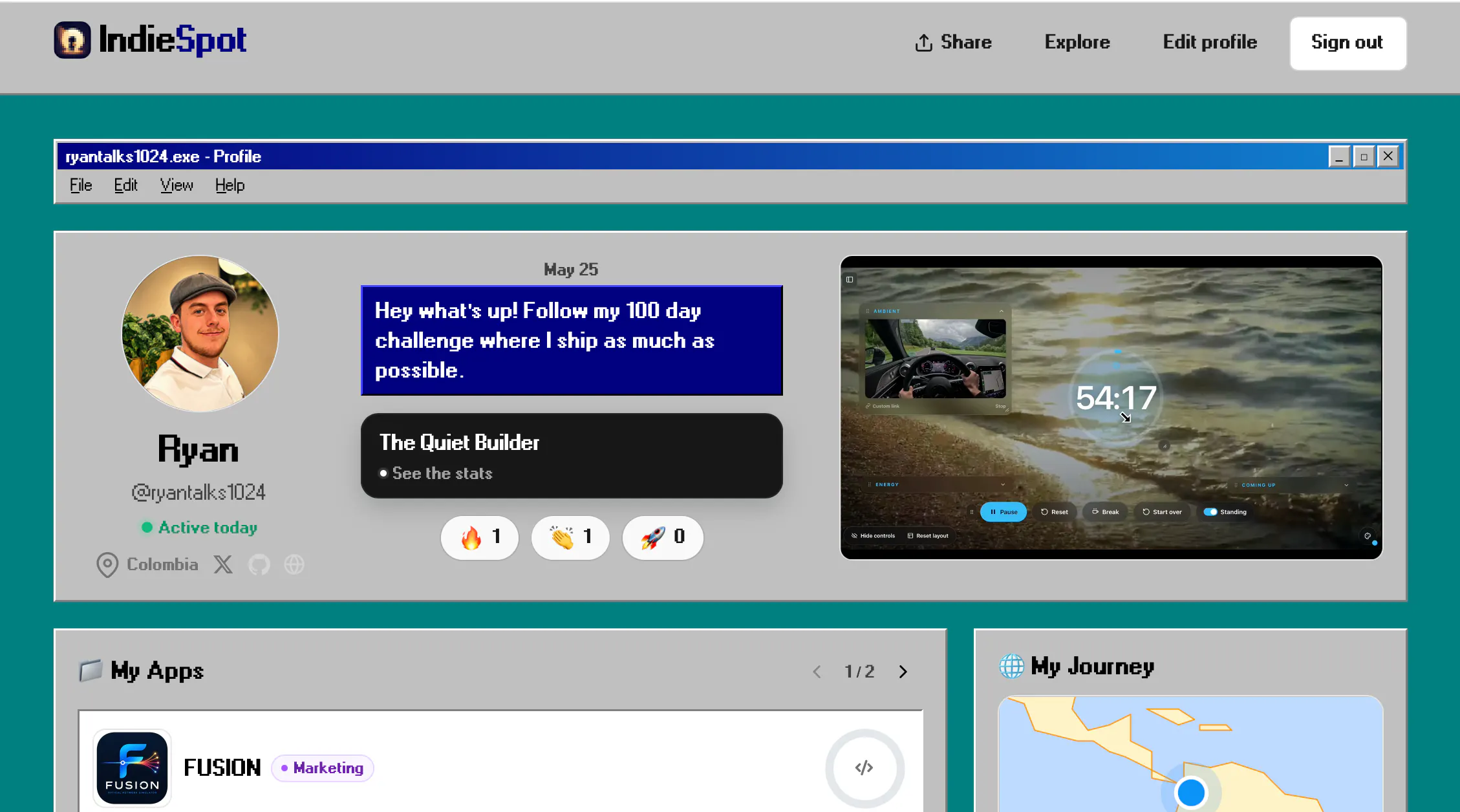The image size is (1460, 812).
Task: Open Edit profile
Action: point(1210,43)
